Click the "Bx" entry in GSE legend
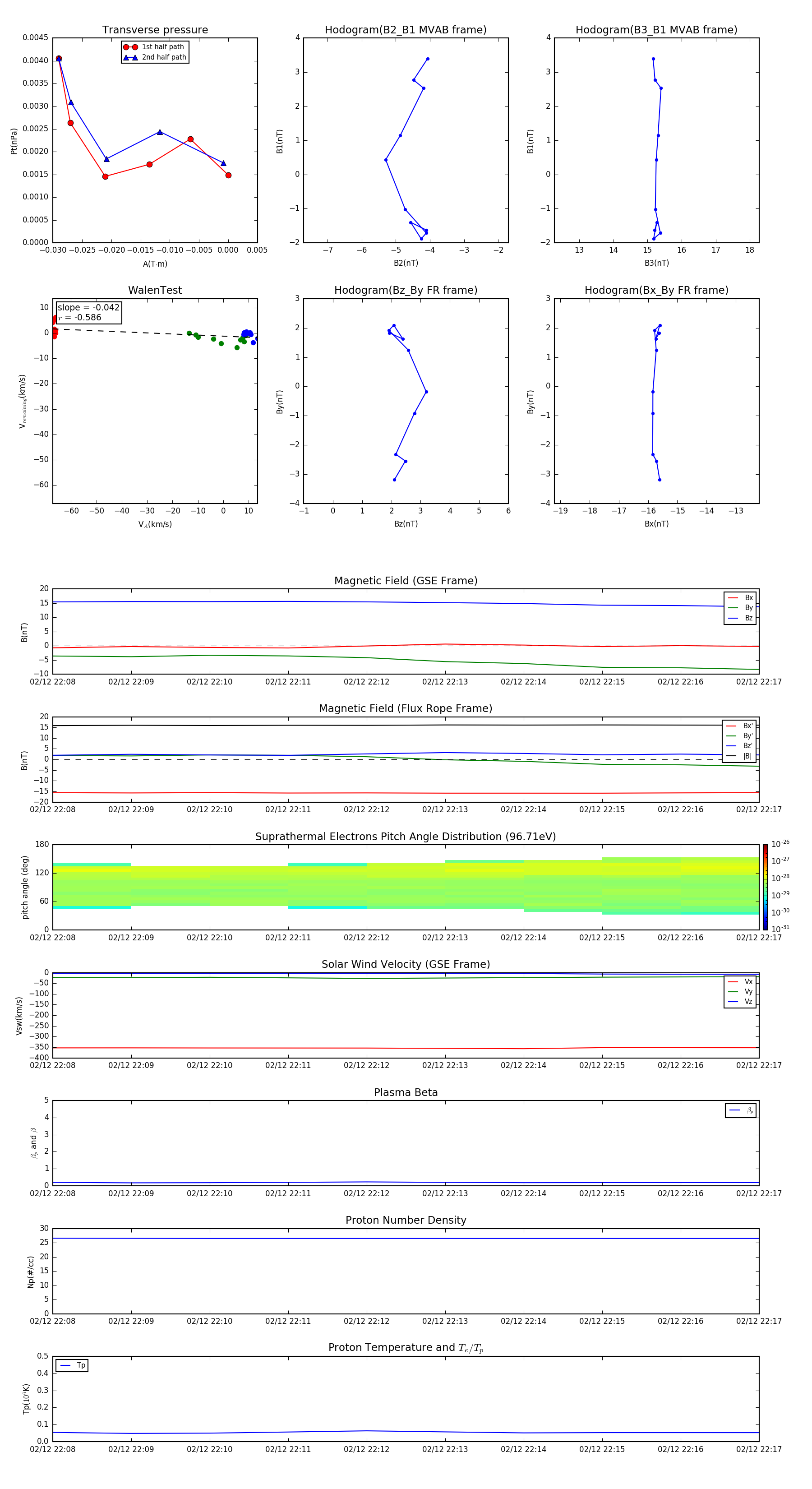 point(740,598)
